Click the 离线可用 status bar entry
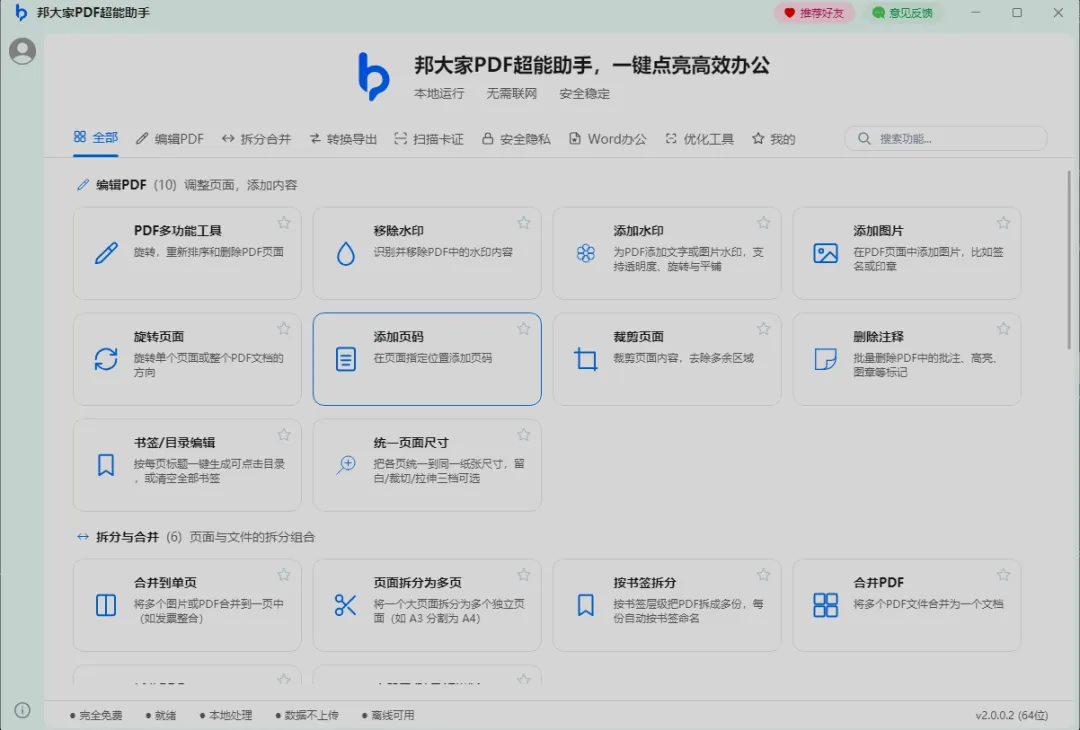 (x=388, y=716)
